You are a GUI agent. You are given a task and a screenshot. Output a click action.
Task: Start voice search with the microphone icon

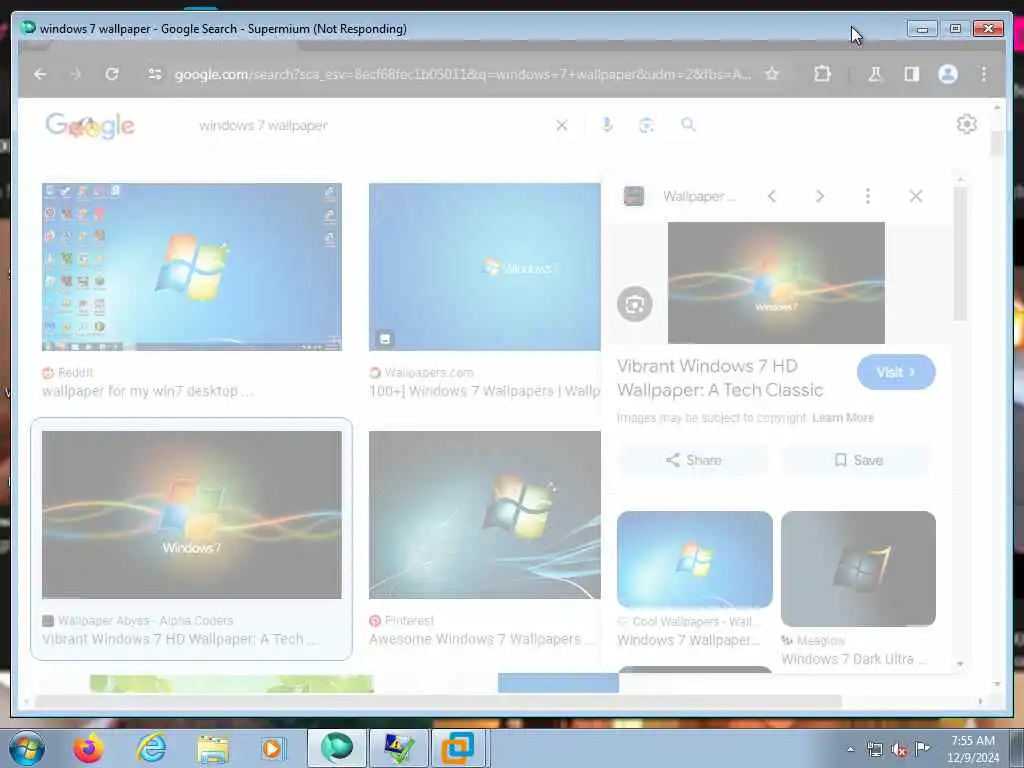(607, 125)
